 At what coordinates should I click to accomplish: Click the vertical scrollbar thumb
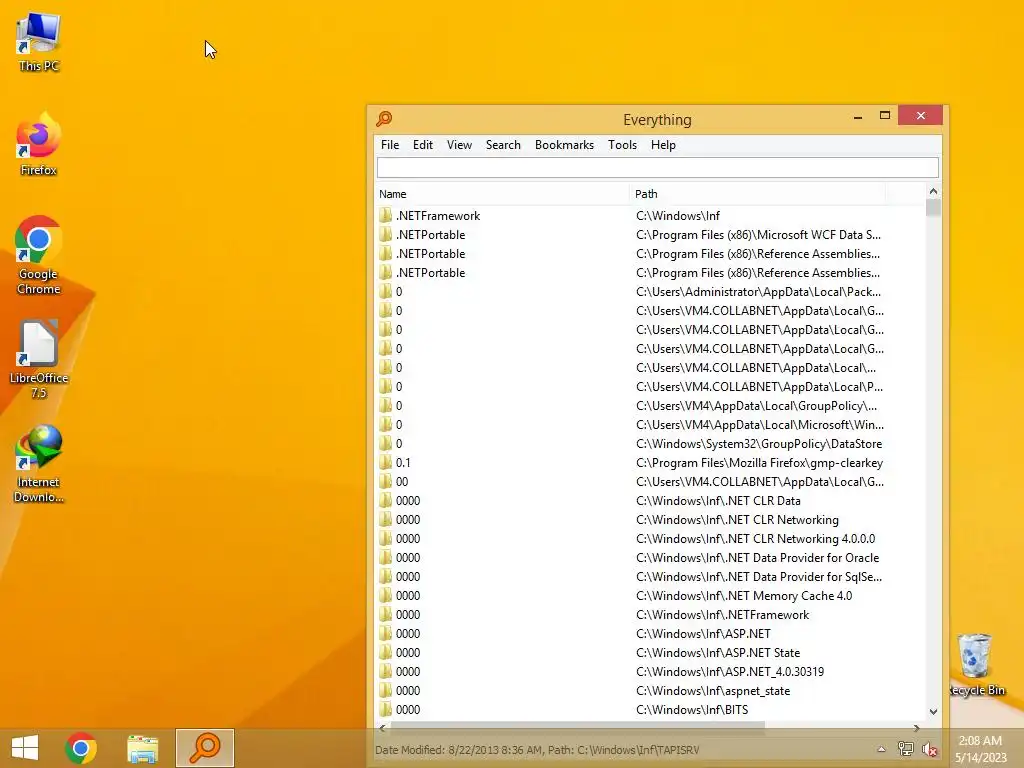[x=933, y=208]
